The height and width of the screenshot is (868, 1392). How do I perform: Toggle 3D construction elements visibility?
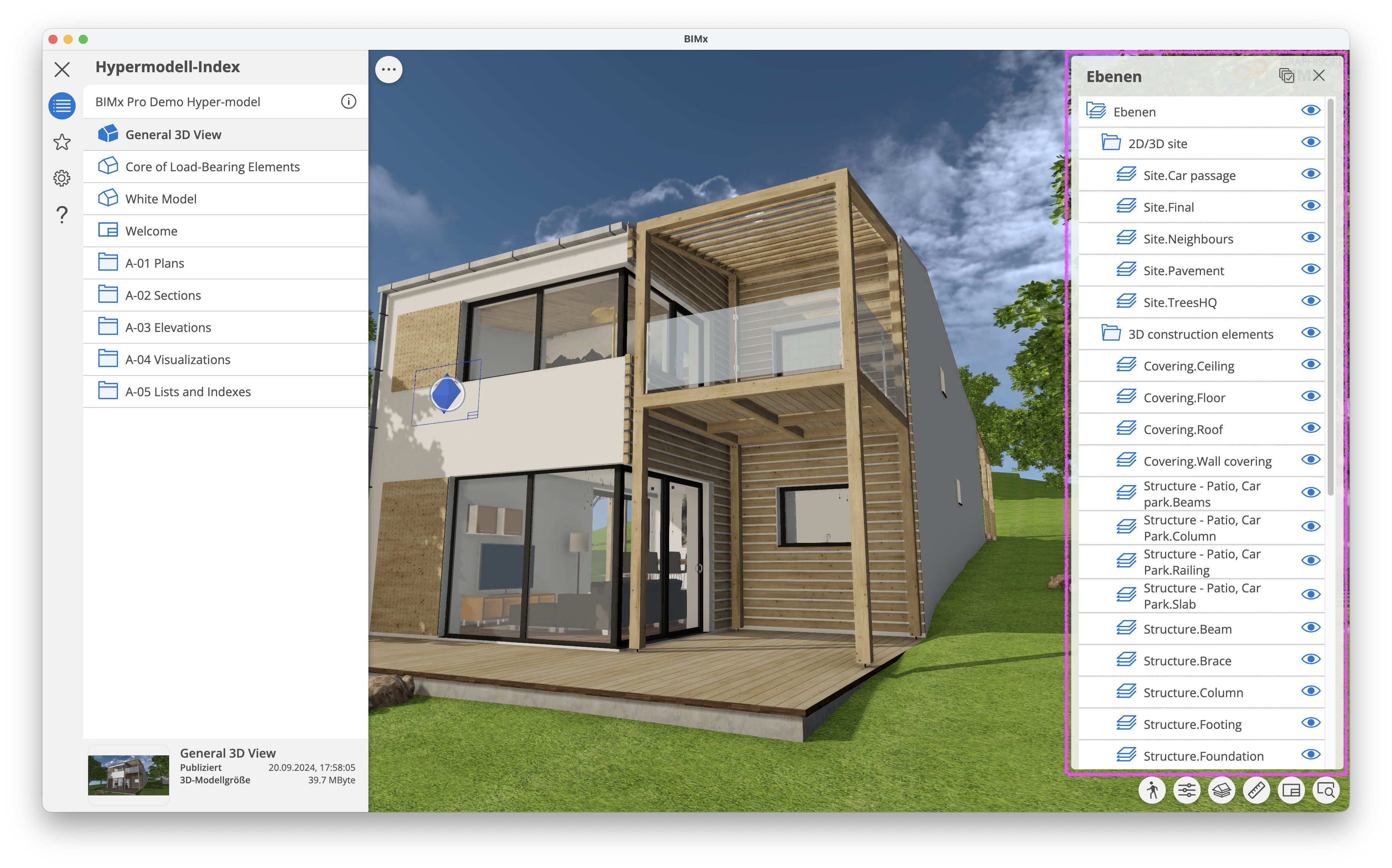pyautogui.click(x=1310, y=333)
